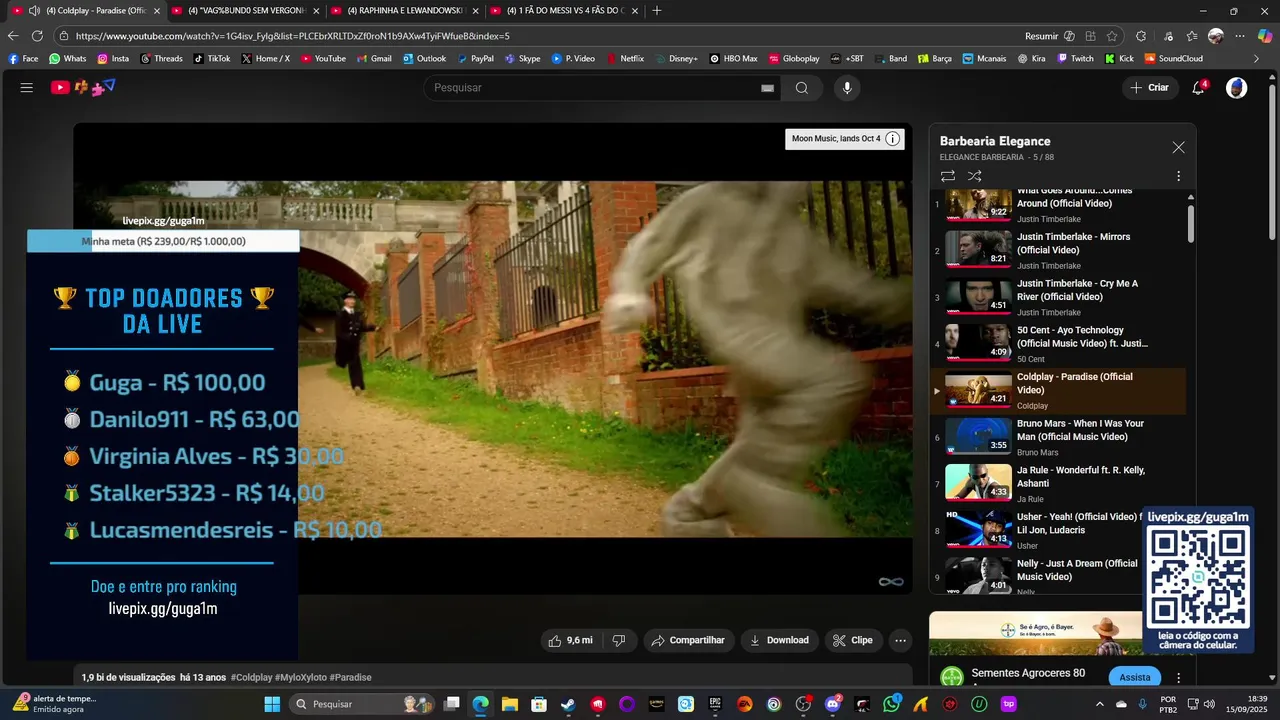Open HBO Max bookmark
This screenshot has height=720, width=1280.
coord(734,59)
